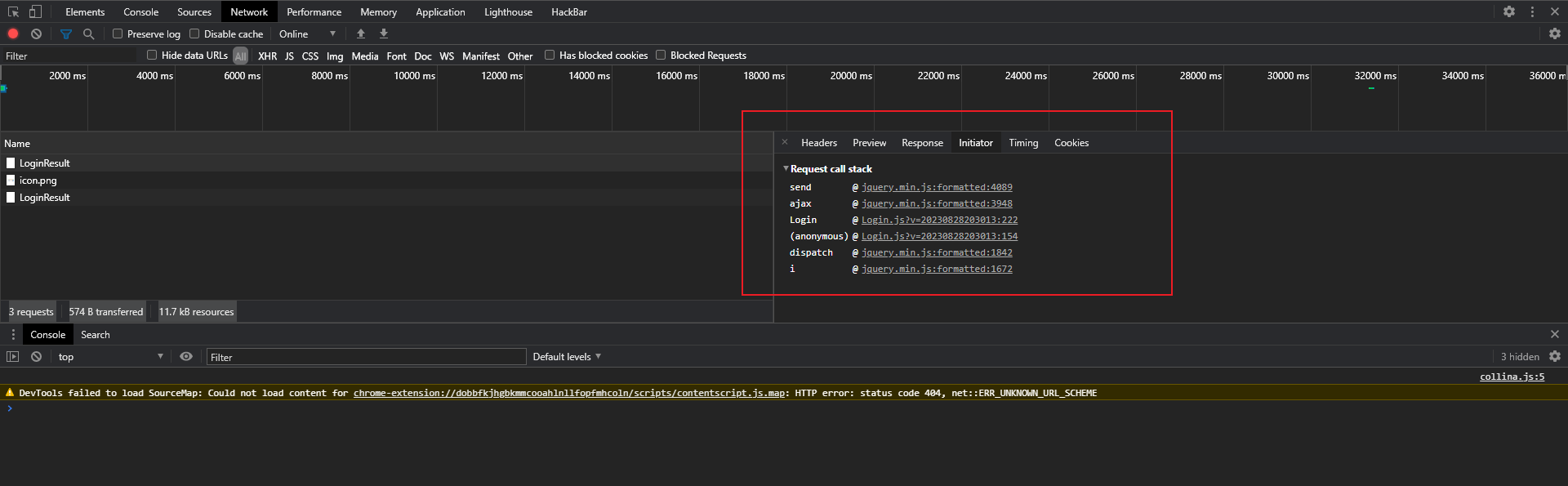Open the console live expression eye icon
Screen dimensions: 1568x486
click(186, 356)
